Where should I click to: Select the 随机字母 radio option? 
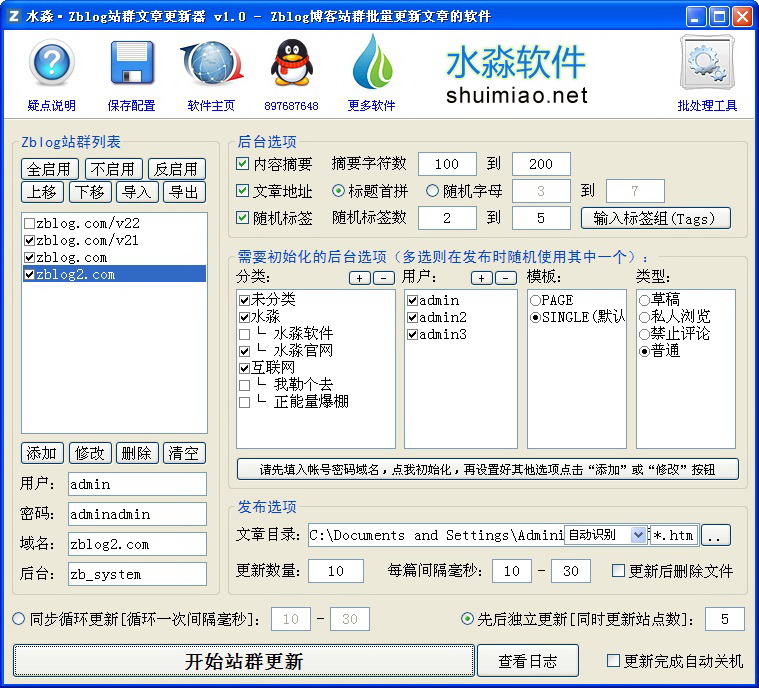coord(432,191)
